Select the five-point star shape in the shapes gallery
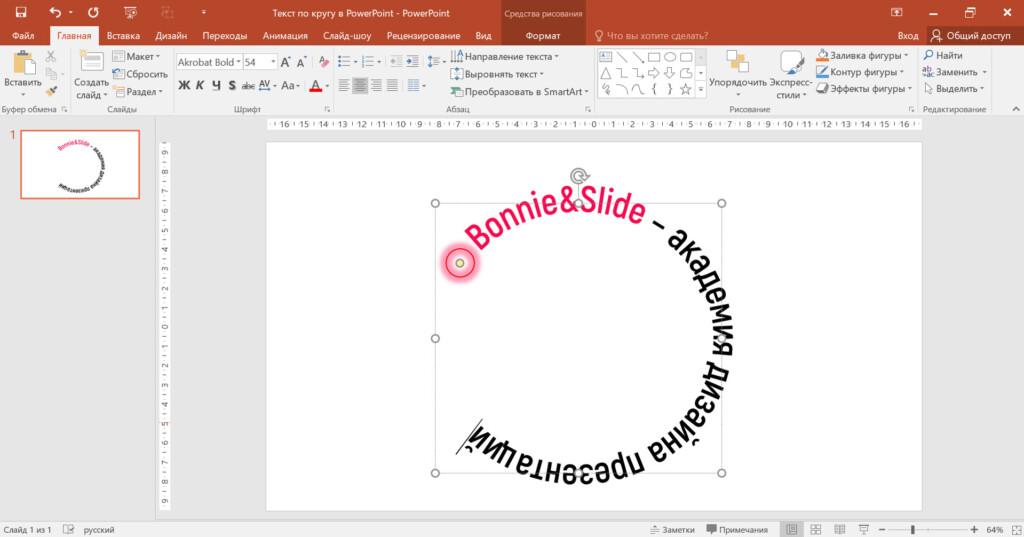Screen dimensions: 1024x537 (x=685, y=89)
